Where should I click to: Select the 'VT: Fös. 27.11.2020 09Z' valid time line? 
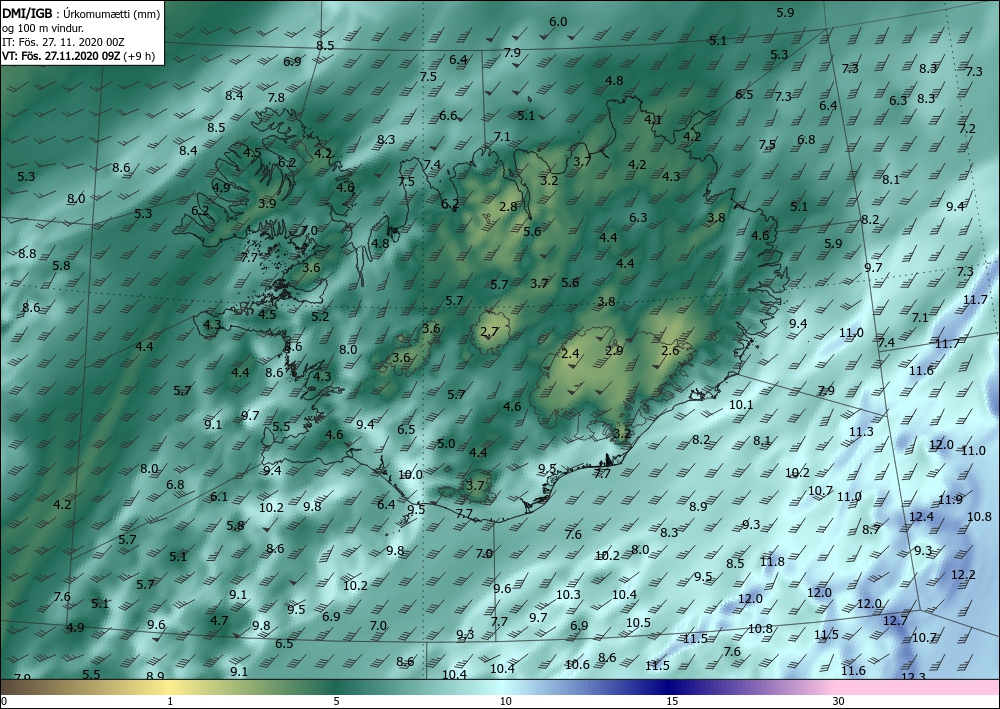(x=61, y=55)
